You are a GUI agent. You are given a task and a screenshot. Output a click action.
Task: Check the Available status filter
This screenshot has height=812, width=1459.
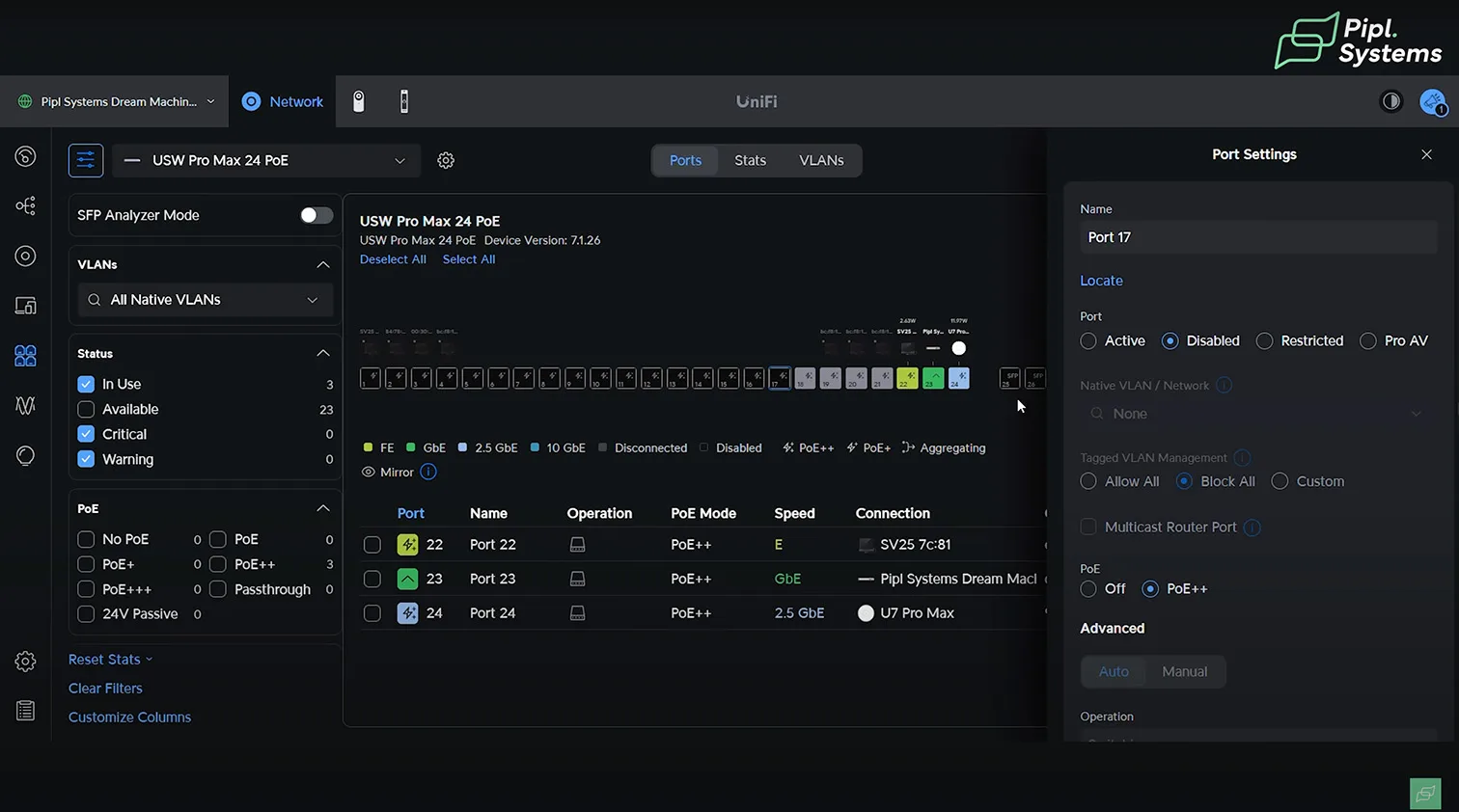click(86, 409)
